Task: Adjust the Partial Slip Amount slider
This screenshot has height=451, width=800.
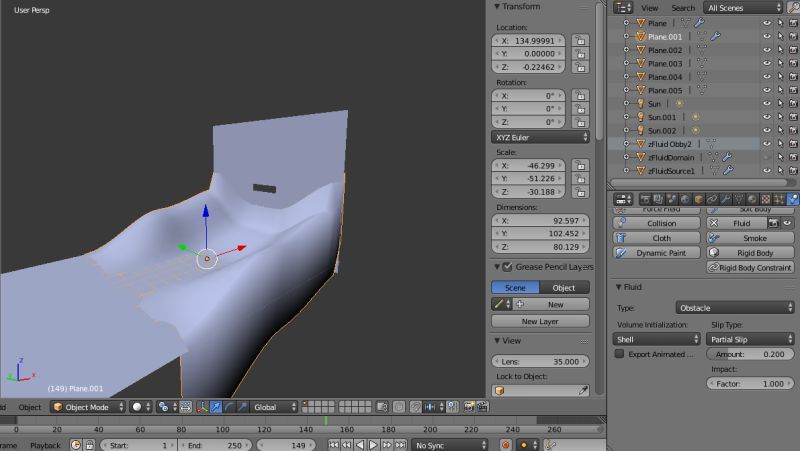Action: coord(751,354)
